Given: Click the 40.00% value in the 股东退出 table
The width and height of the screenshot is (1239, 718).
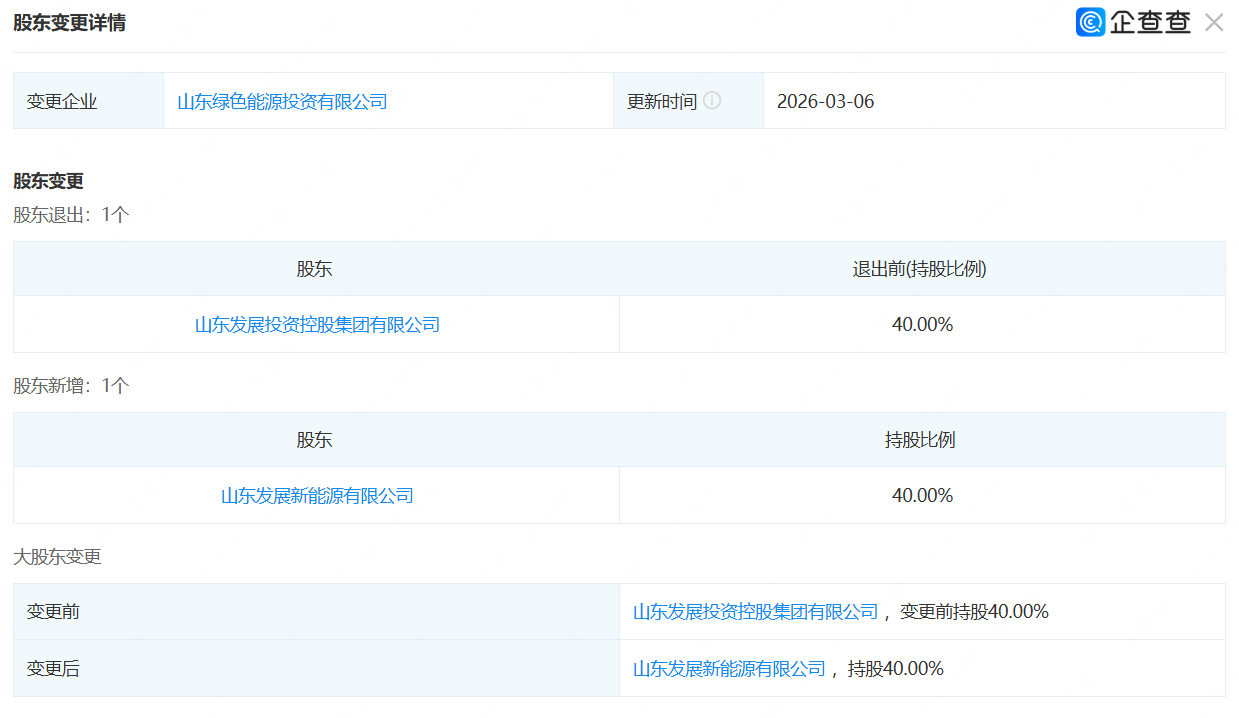Looking at the screenshot, I should [x=922, y=325].
